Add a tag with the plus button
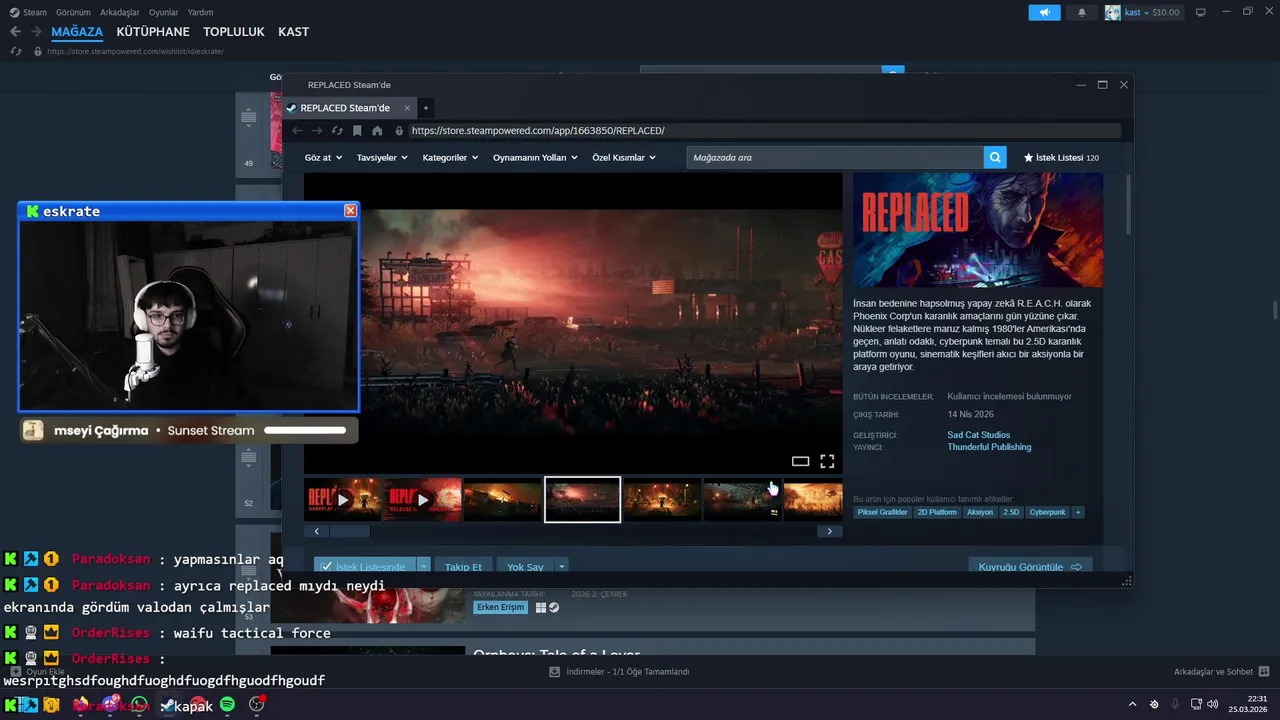The height and width of the screenshot is (720, 1280). coord(1077,512)
